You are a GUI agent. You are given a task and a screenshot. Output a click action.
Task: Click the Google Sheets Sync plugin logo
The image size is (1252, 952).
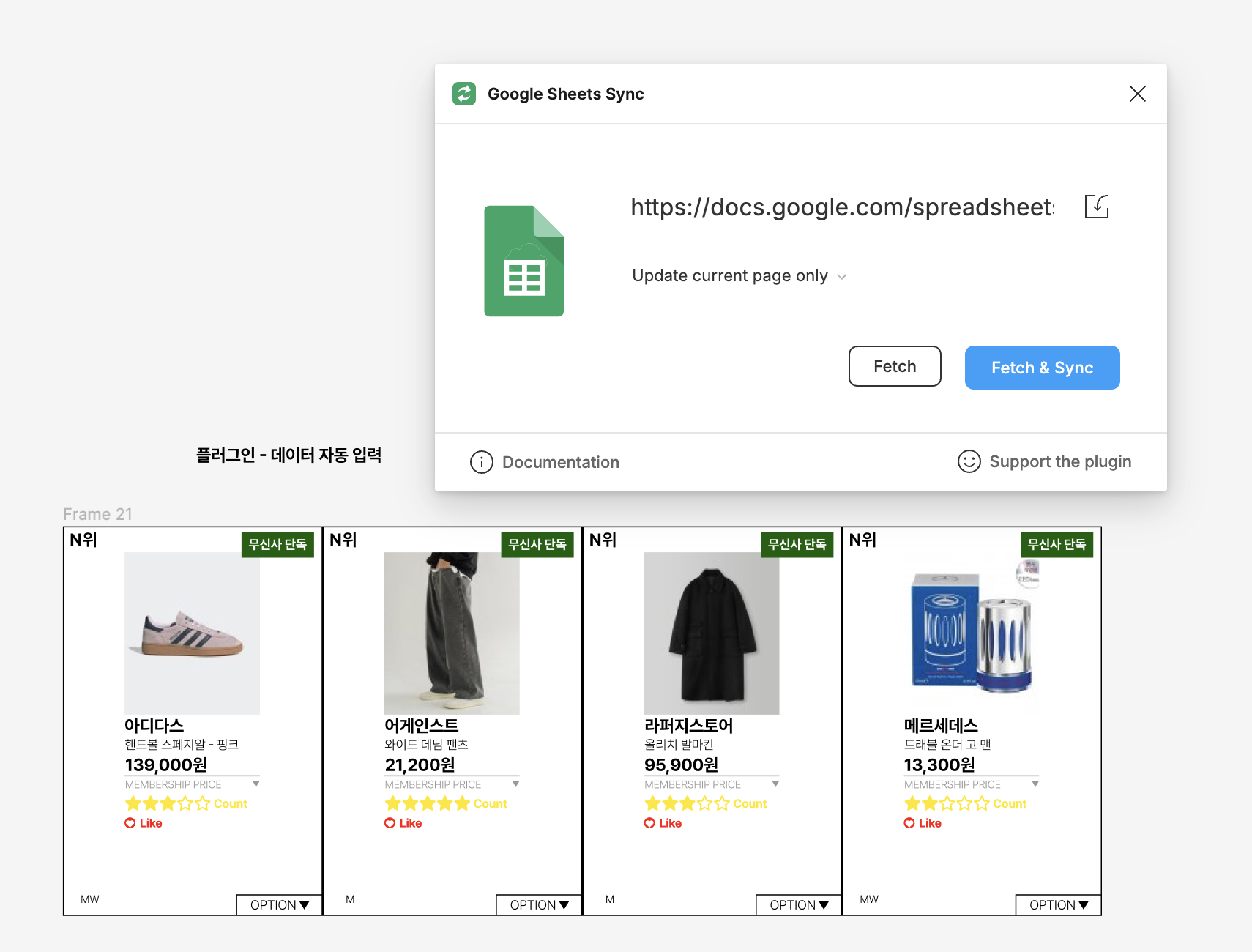(x=464, y=94)
